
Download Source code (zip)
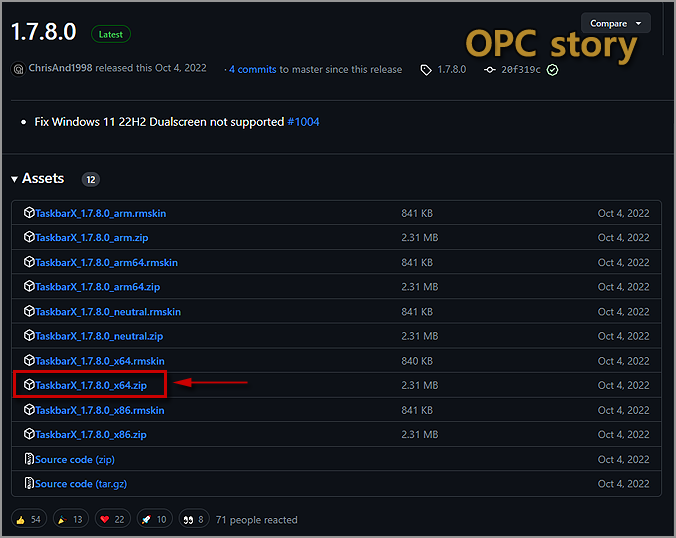pyautogui.click(x=75, y=460)
